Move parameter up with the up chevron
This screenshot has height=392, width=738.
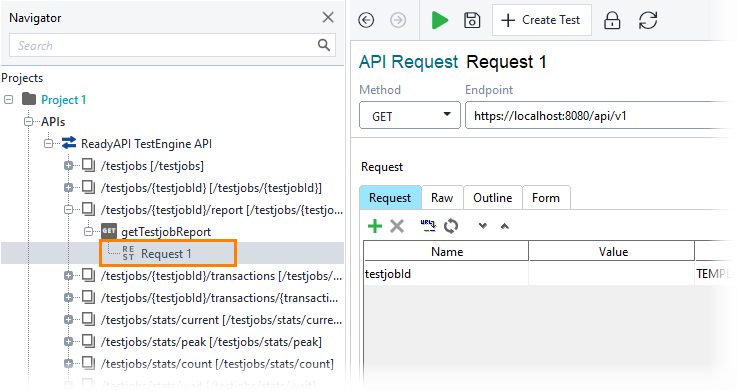click(x=505, y=226)
